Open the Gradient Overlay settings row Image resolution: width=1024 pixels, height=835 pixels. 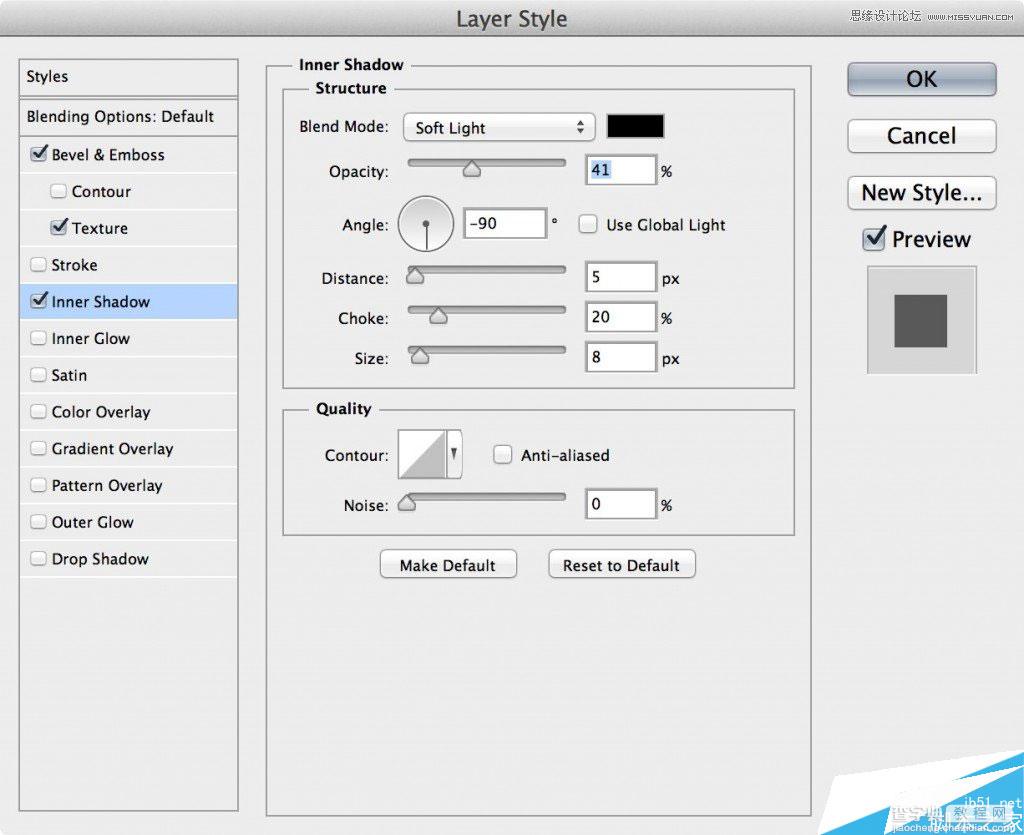[x=128, y=449]
